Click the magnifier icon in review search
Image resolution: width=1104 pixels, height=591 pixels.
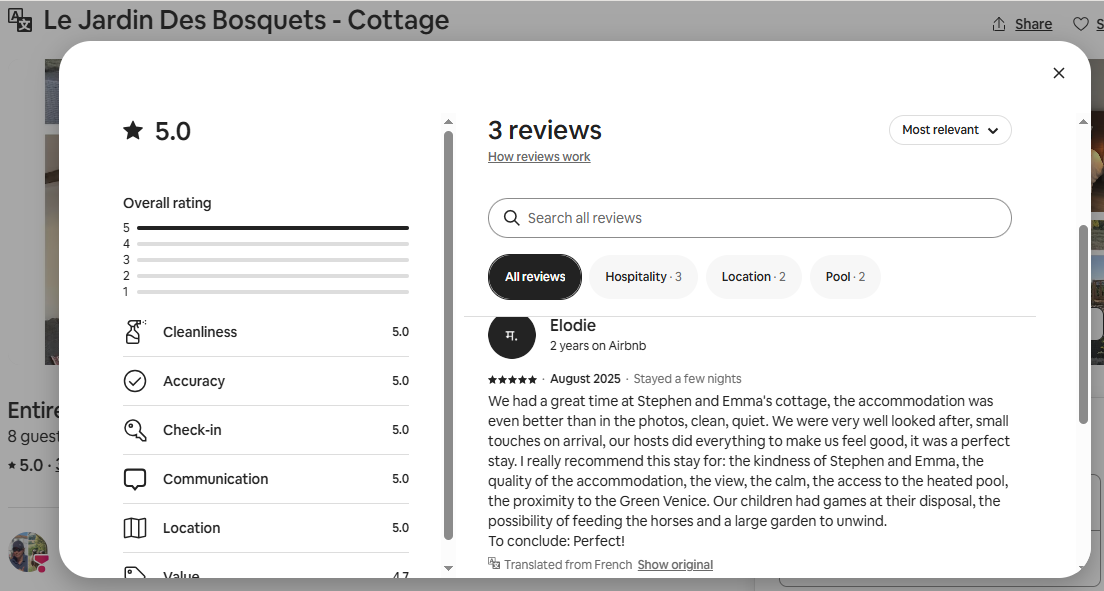tap(512, 218)
